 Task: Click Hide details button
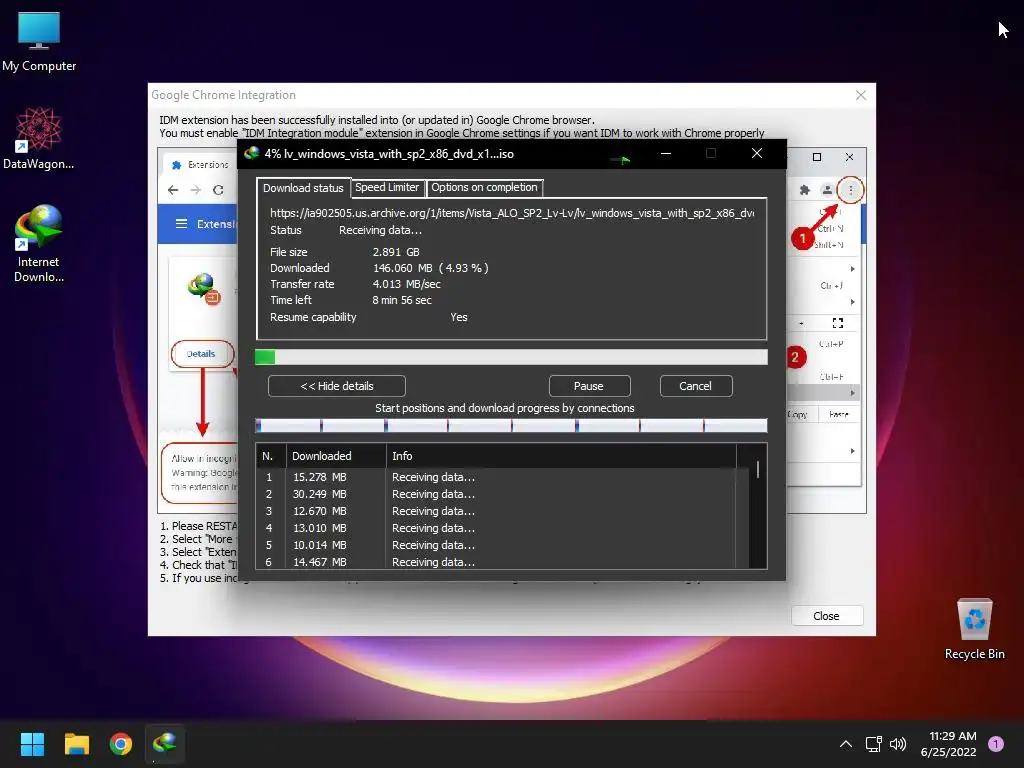tap(337, 386)
